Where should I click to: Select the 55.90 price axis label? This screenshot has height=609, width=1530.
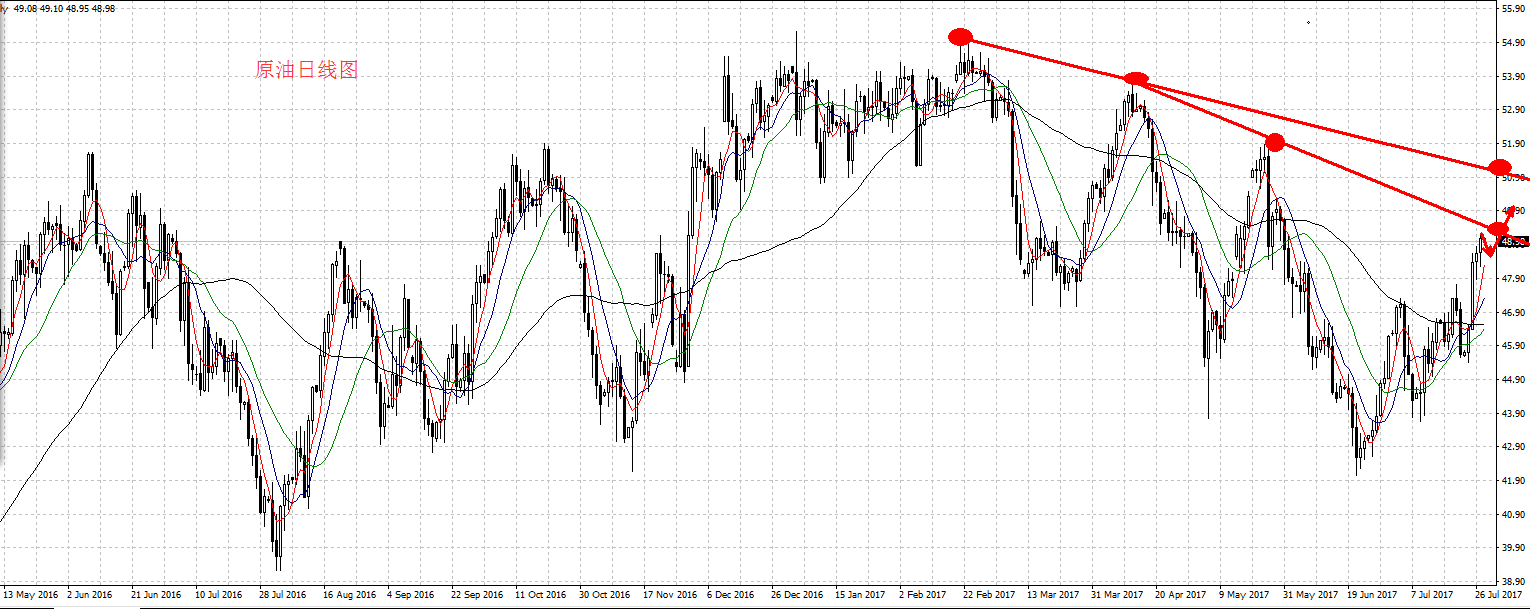click(x=1513, y=8)
